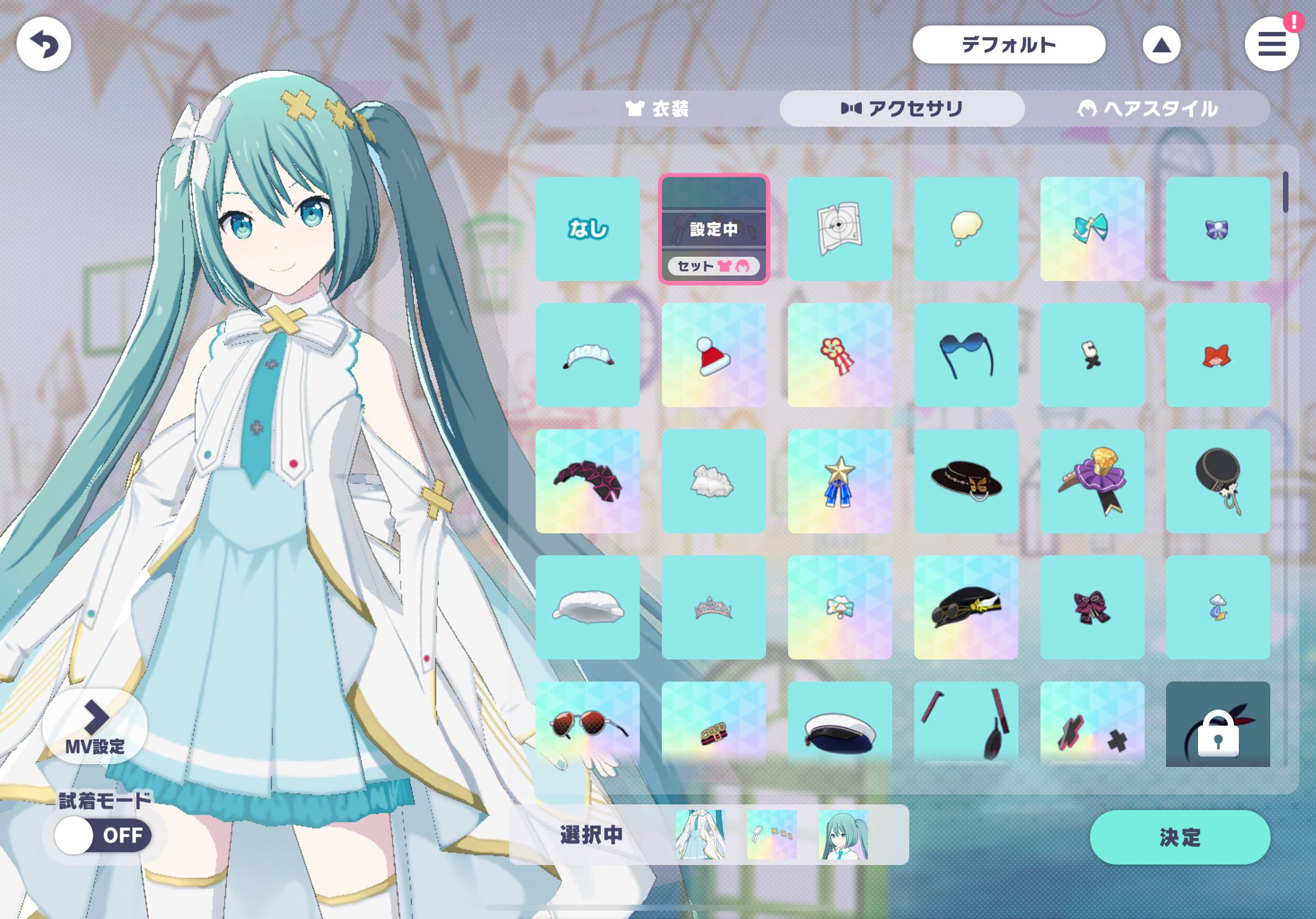This screenshot has width=1316, height=919.
Task: Go back with the return arrow
Action: tap(44, 44)
